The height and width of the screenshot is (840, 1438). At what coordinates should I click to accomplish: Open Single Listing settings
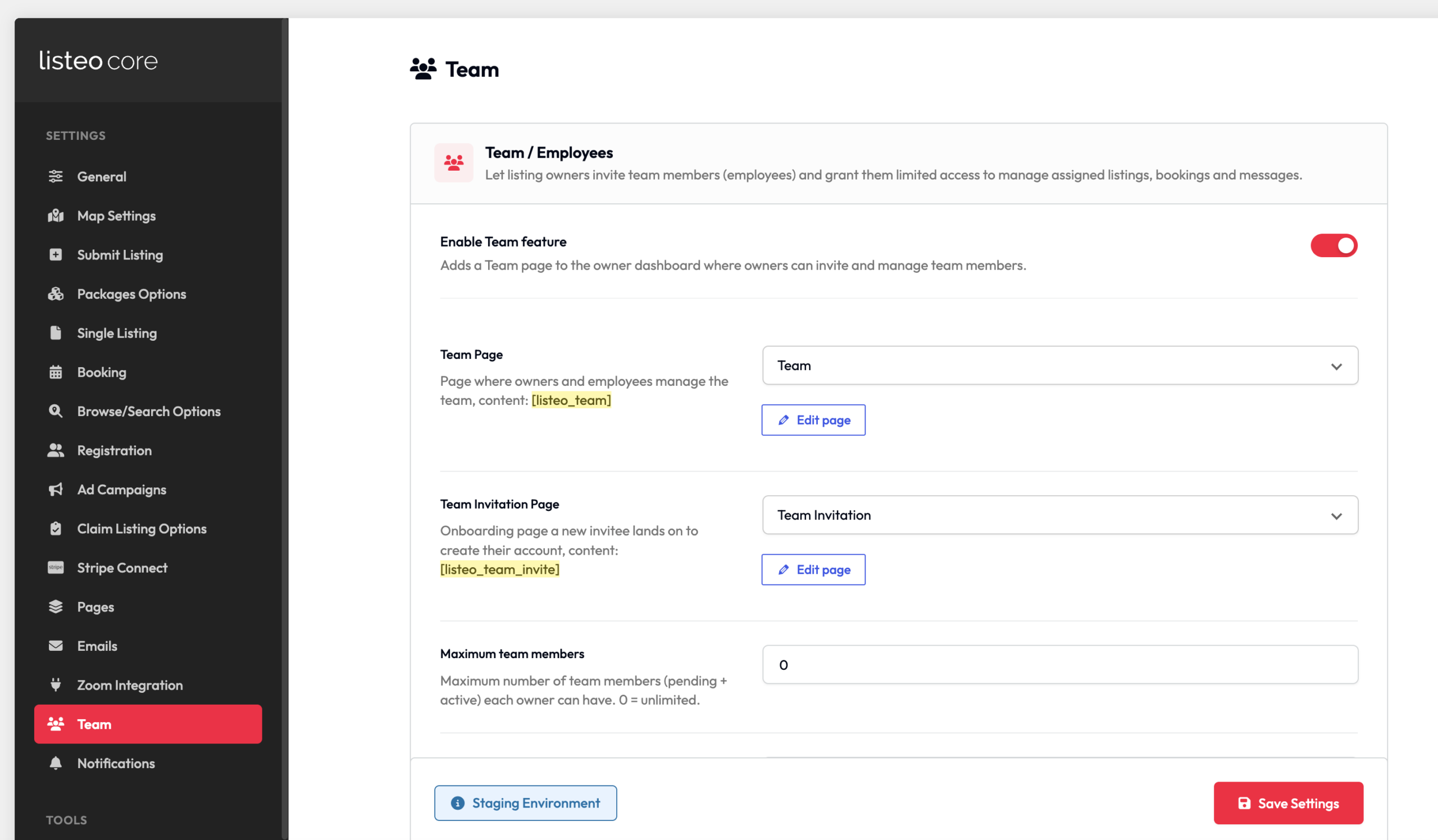(148, 332)
